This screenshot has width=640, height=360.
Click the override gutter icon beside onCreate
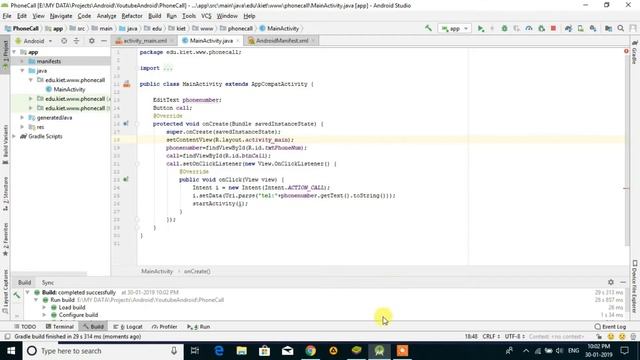pyautogui.click(x=126, y=124)
